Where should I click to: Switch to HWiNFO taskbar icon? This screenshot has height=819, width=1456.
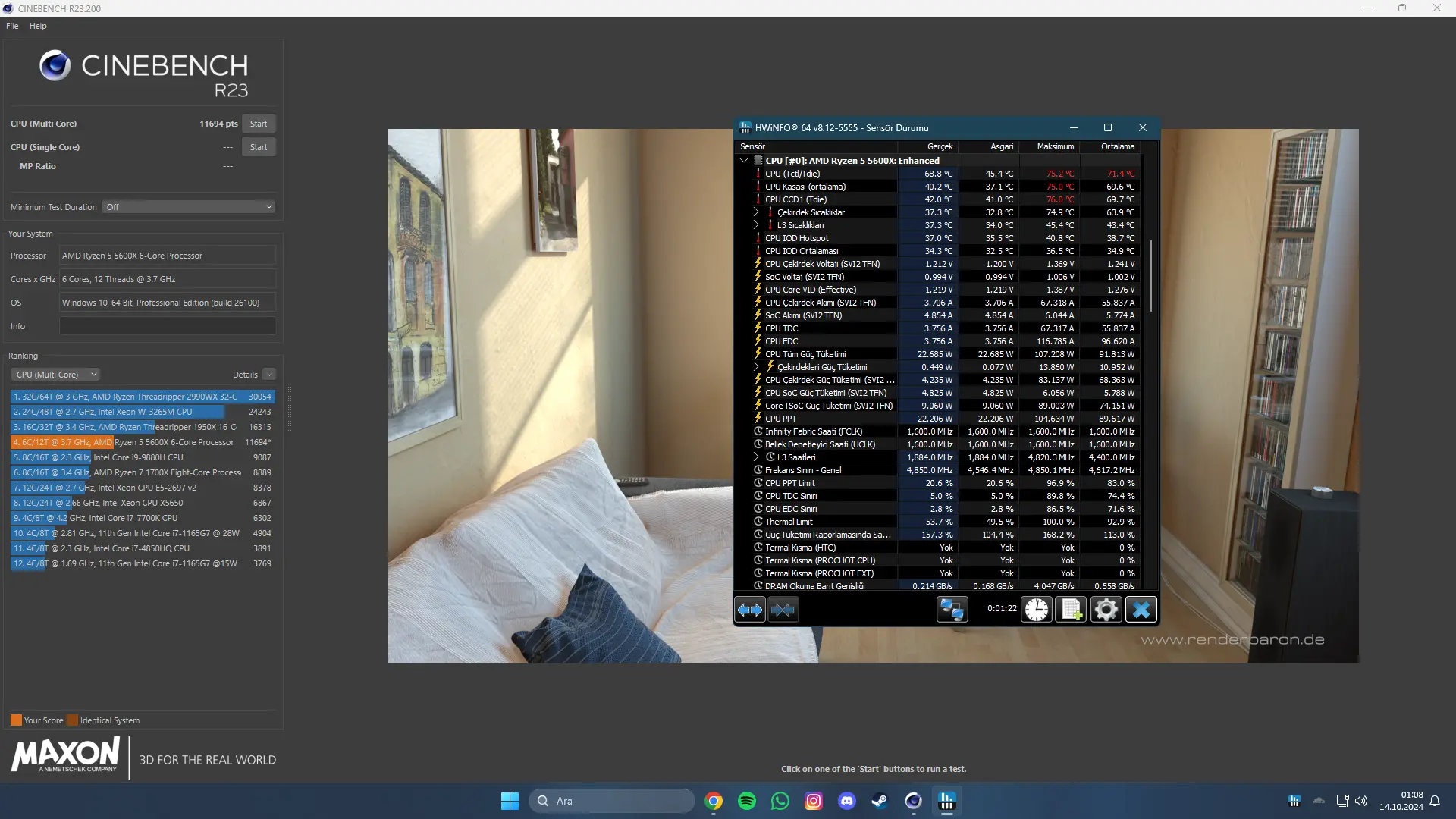tap(946, 801)
